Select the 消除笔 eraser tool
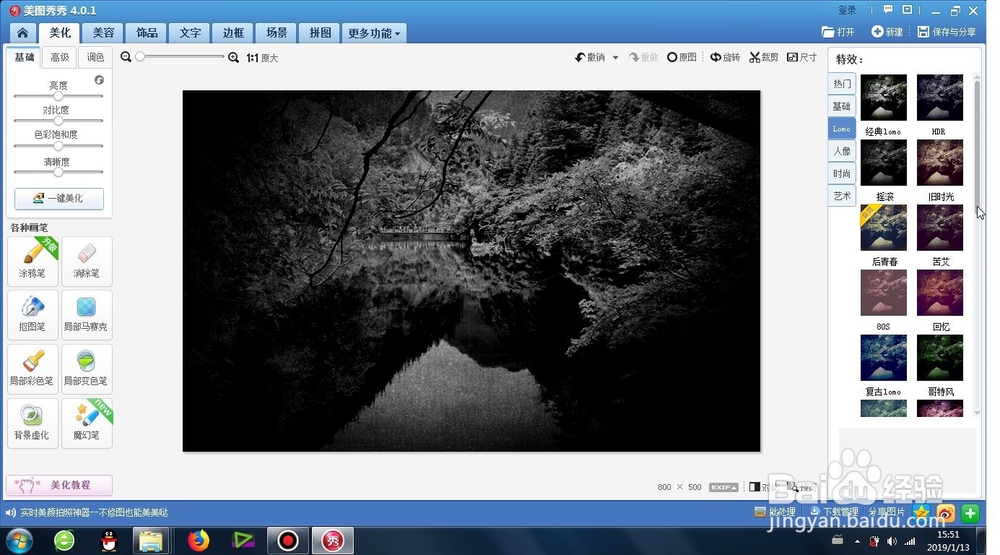The width and height of the screenshot is (1000, 555). click(87, 261)
